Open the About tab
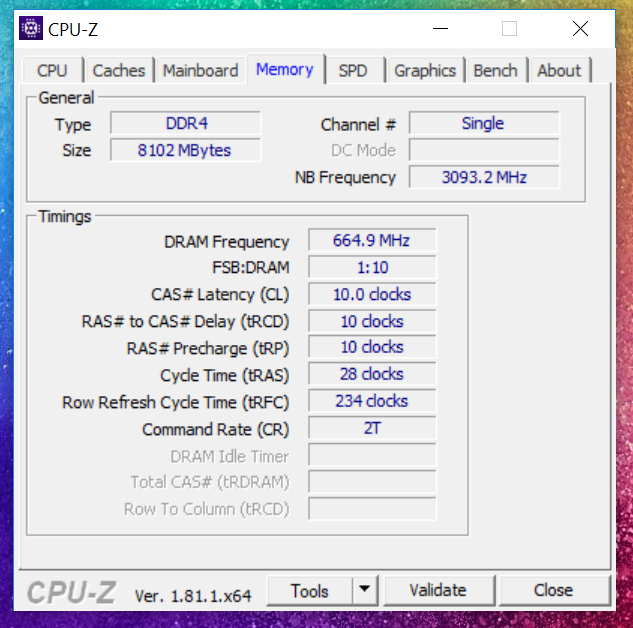 560,71
